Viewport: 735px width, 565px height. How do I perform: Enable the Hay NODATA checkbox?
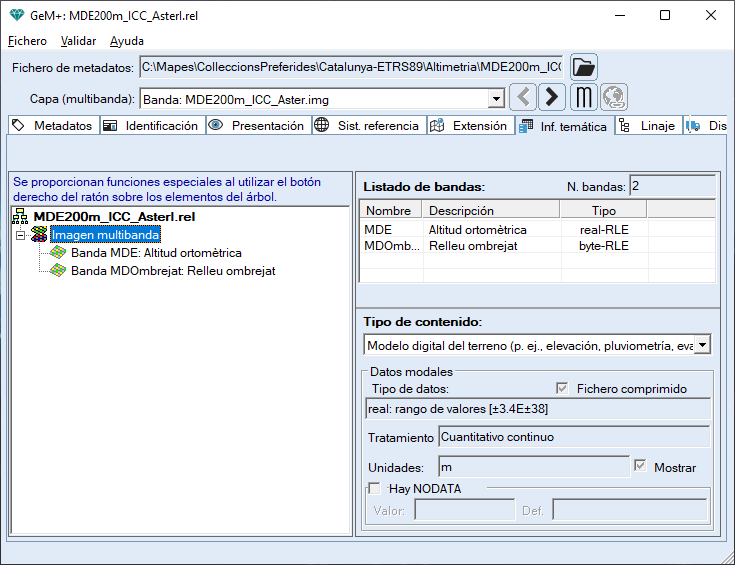click(375, 489)
